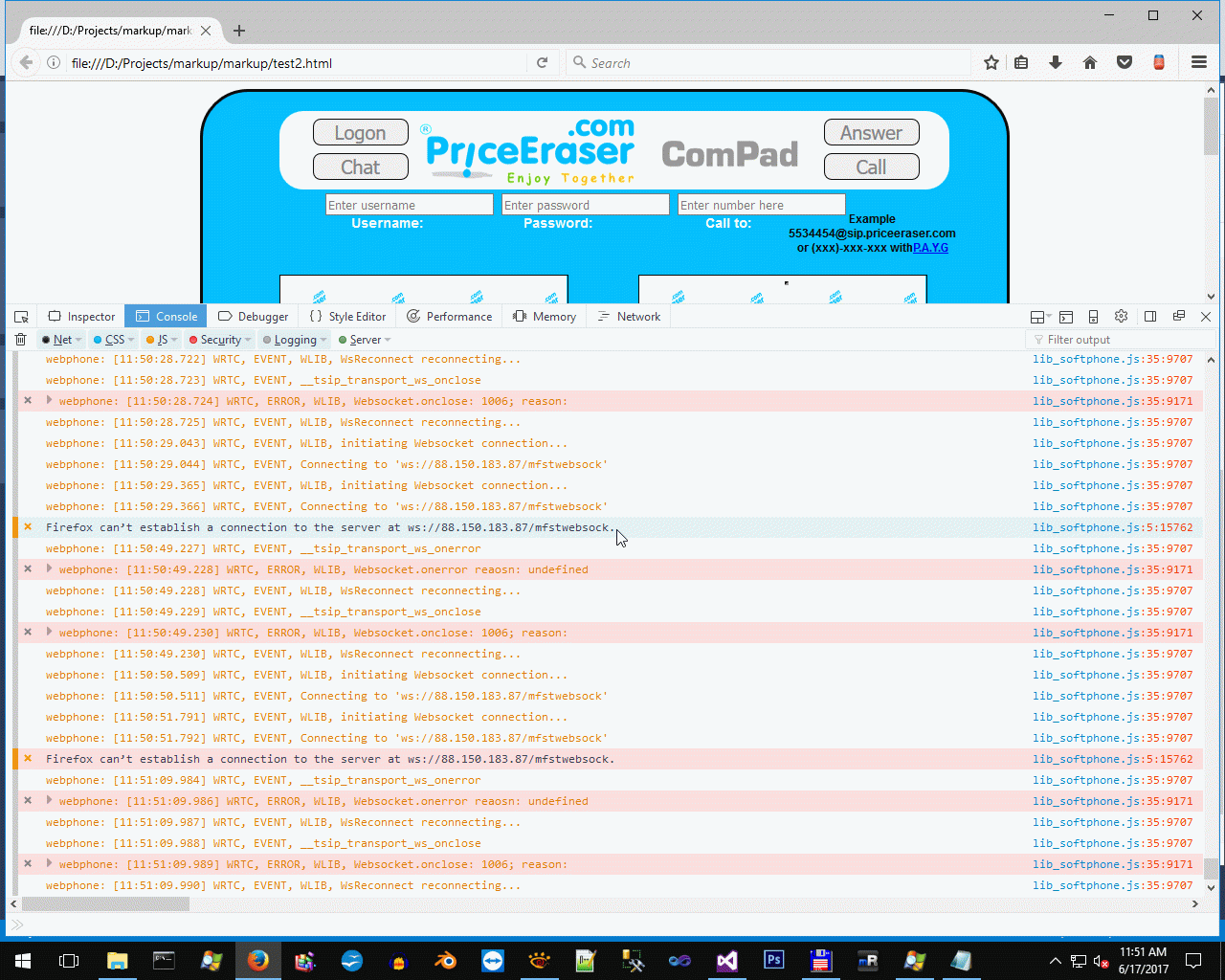Select the Console tab
This screenshot has width=1225, height=980.
click(x=167, y=317)
